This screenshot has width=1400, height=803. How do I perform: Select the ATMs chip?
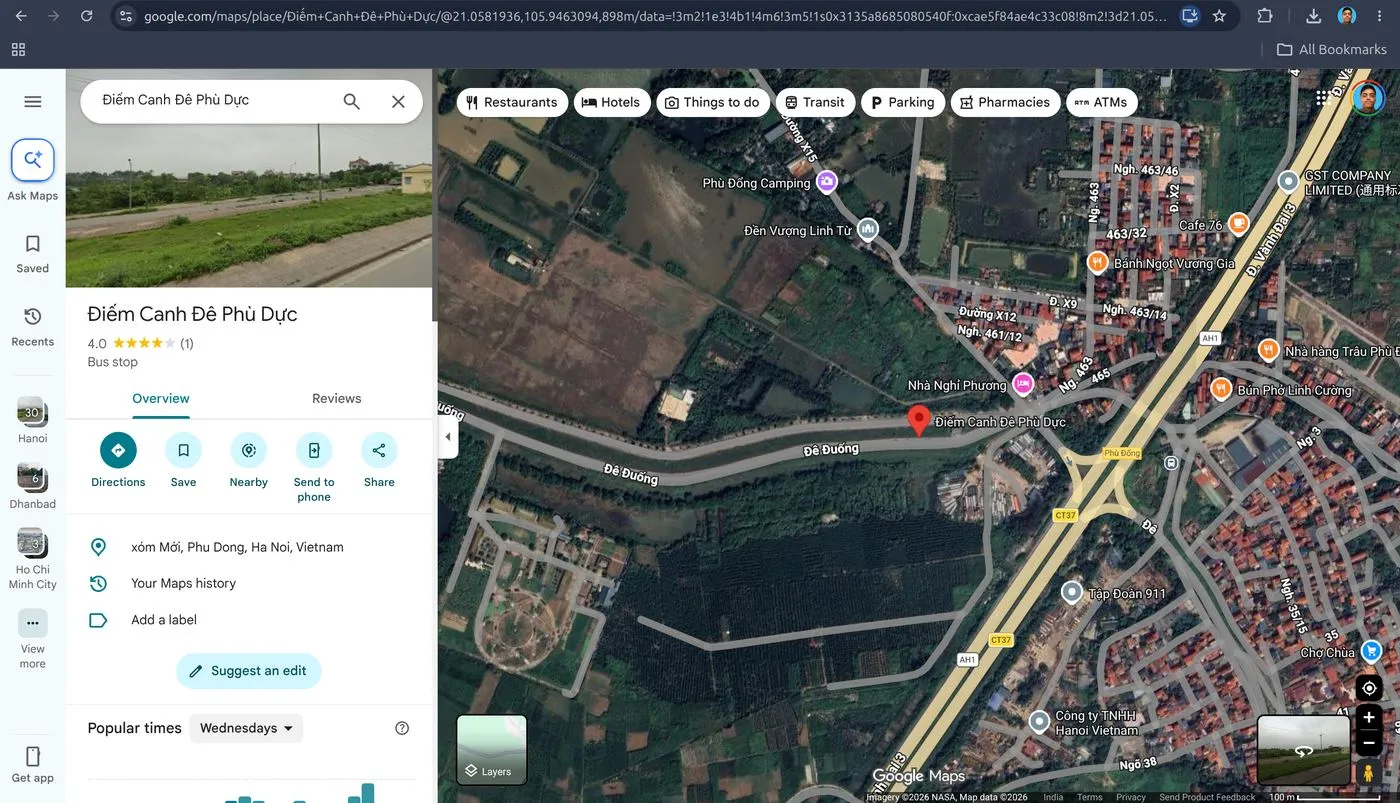click(x=1101, y=102)
